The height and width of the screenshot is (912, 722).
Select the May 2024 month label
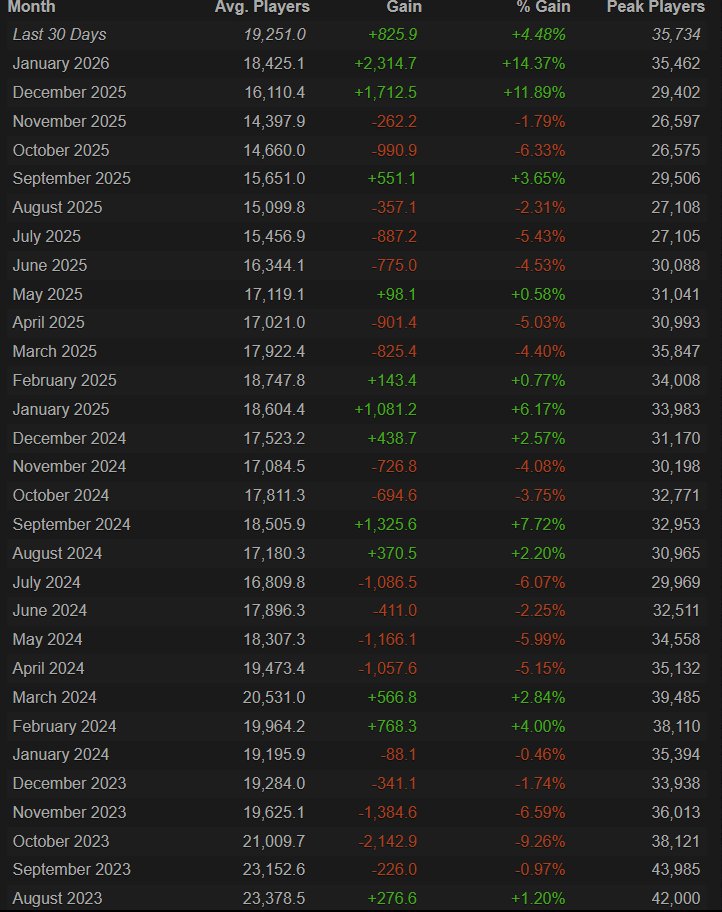(48, 640)
